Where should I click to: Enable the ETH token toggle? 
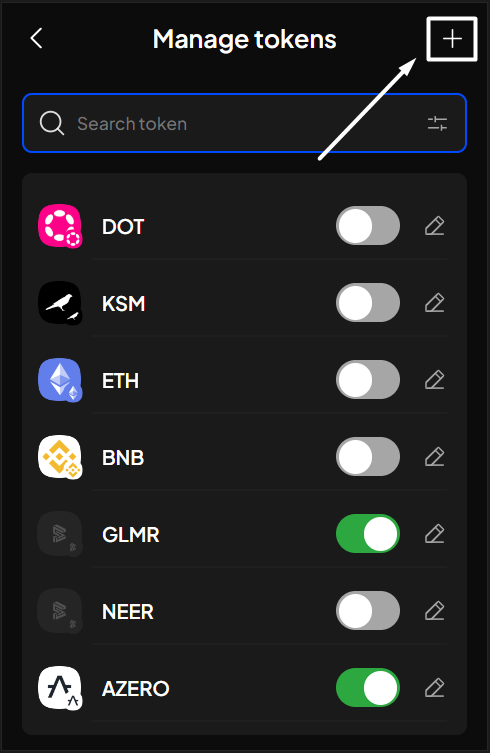(368, 380)
